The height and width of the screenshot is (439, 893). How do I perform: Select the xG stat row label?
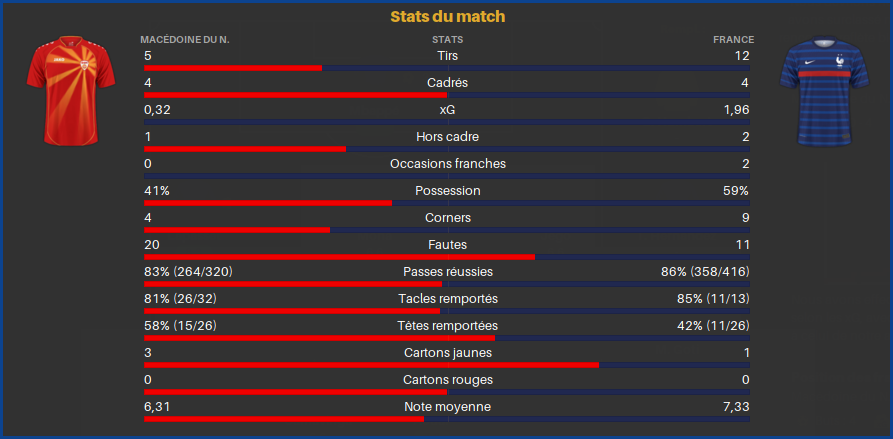coord(448,110)
